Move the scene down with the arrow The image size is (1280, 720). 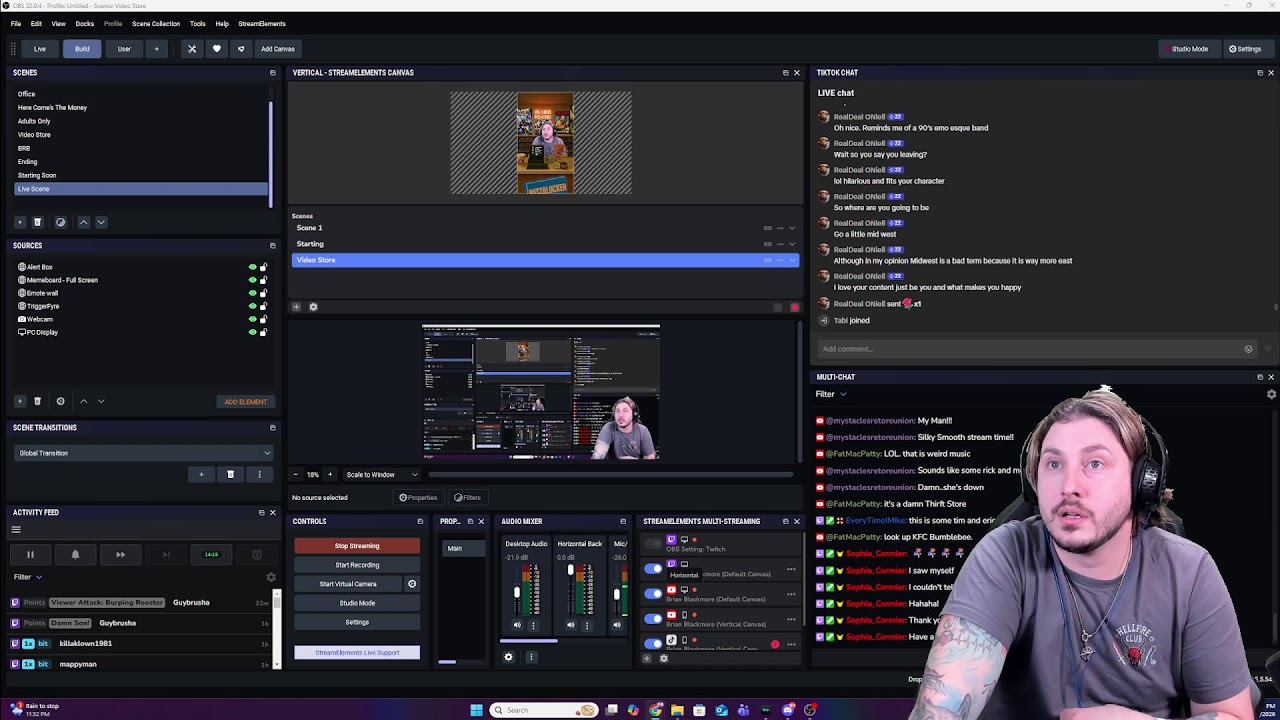(x=101, y=222)
